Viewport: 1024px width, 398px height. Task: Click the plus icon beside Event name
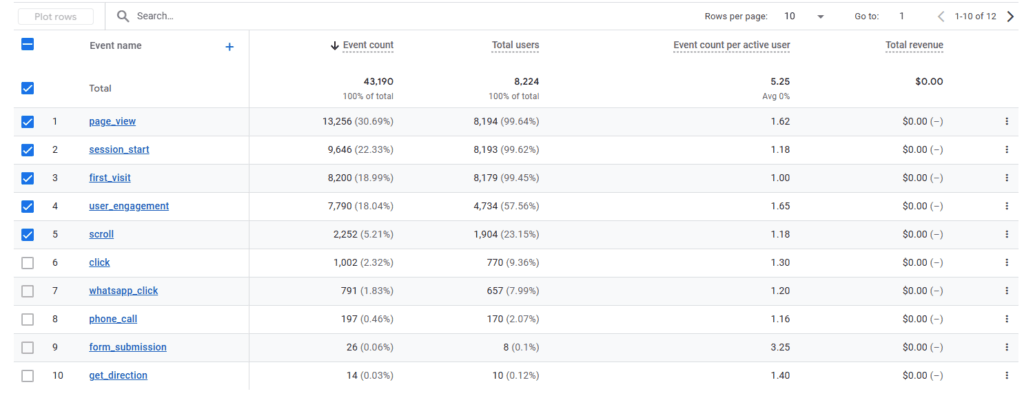click(229, 47)
